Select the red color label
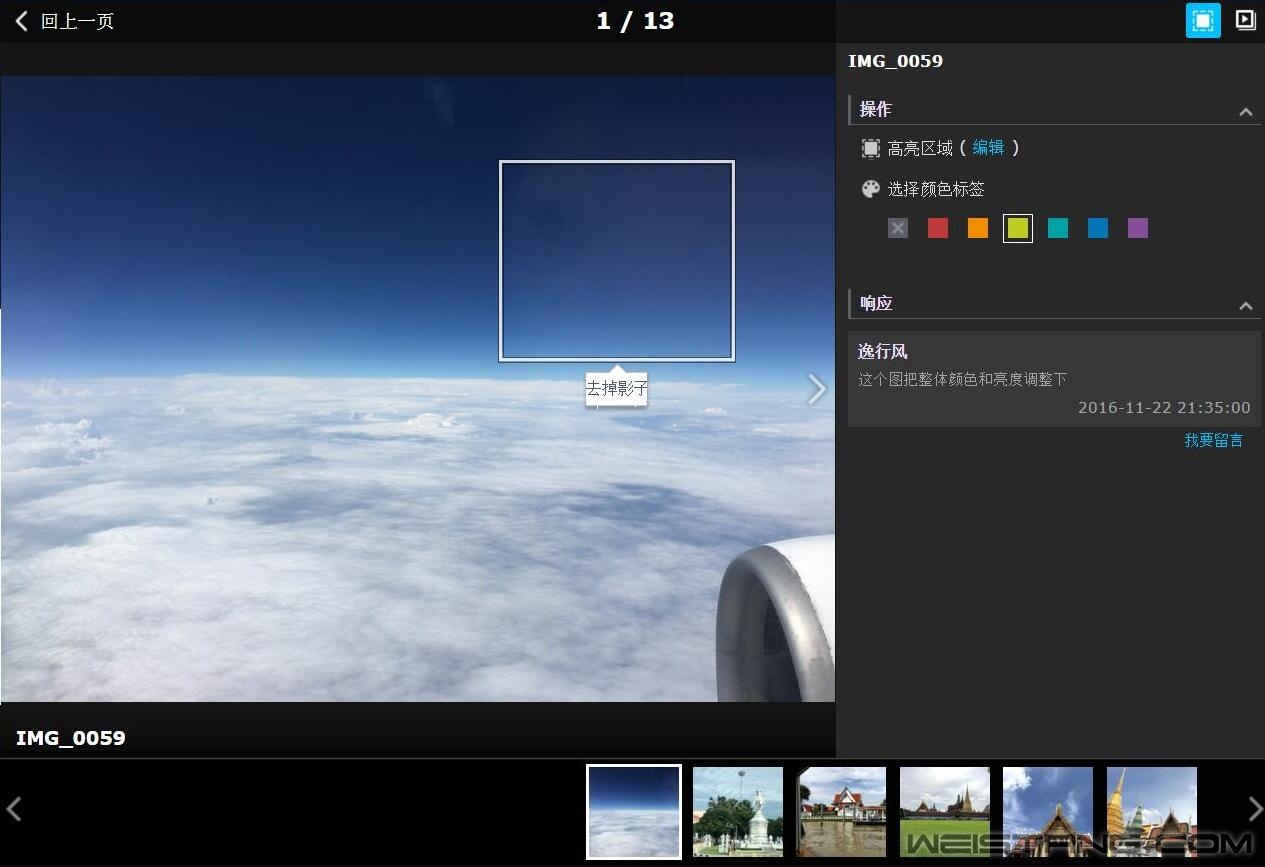 pyautogui.click(x=938, y=228)
